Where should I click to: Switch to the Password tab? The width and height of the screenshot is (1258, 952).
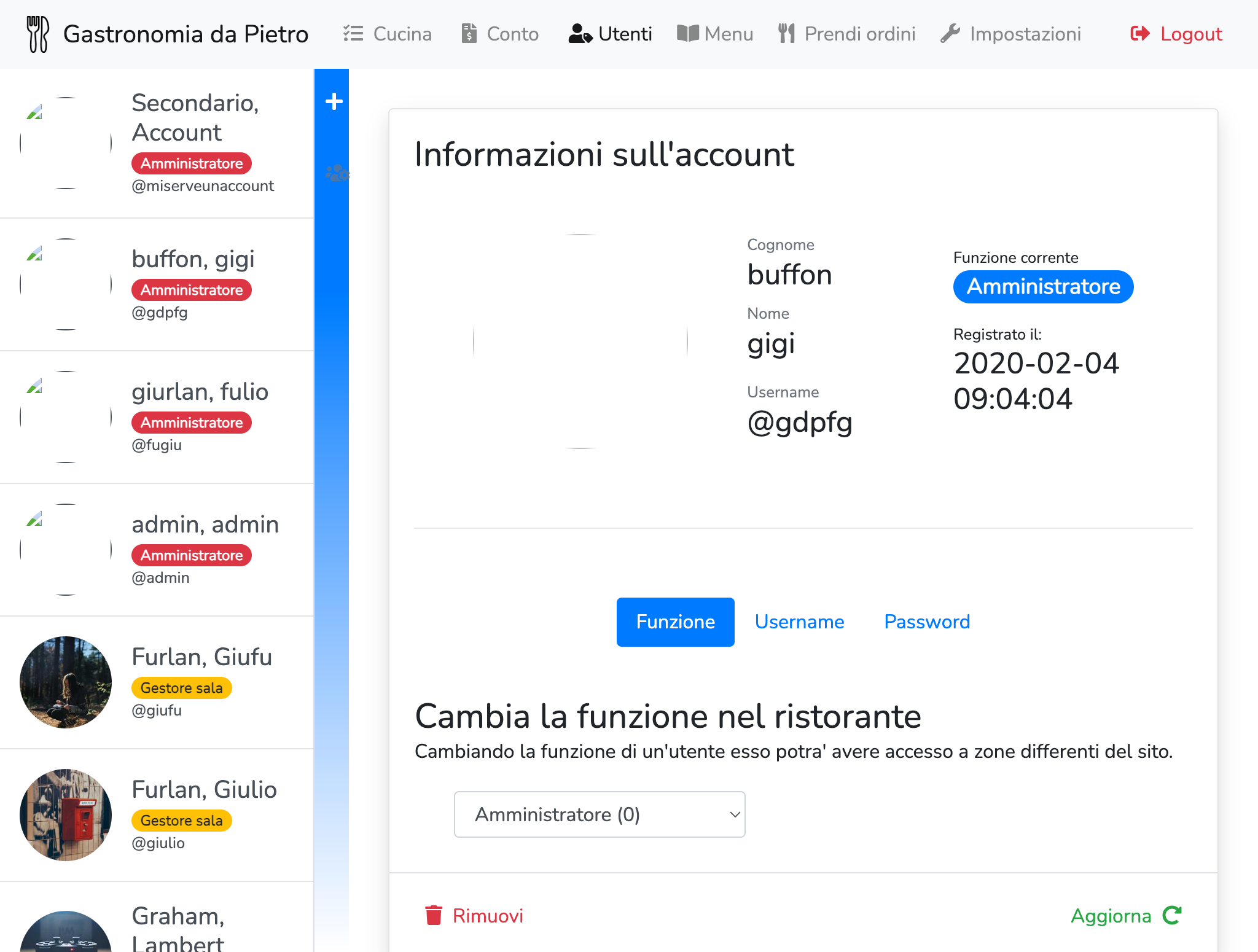tap(926, 622)
